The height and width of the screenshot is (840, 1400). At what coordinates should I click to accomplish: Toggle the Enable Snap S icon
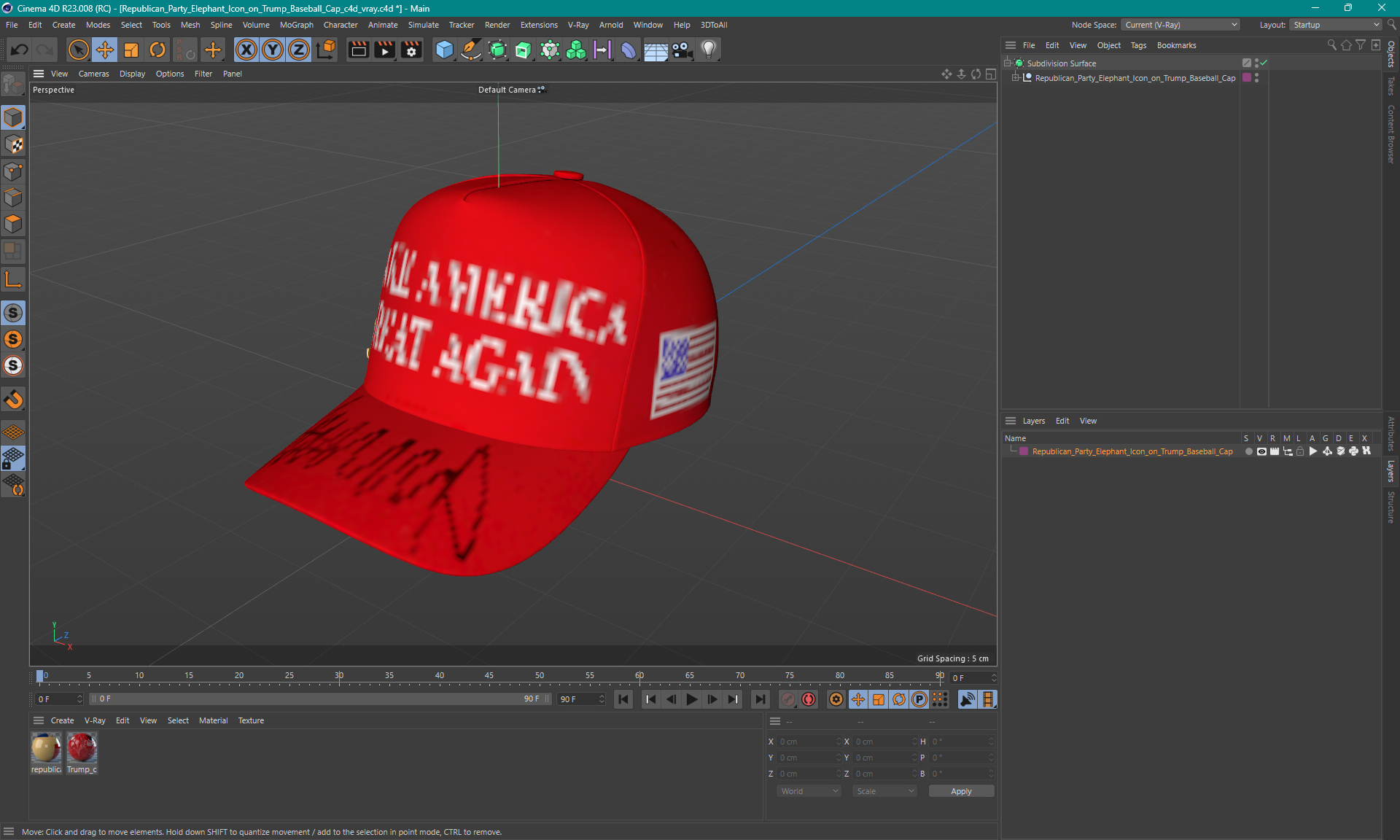tap(13, 313)
